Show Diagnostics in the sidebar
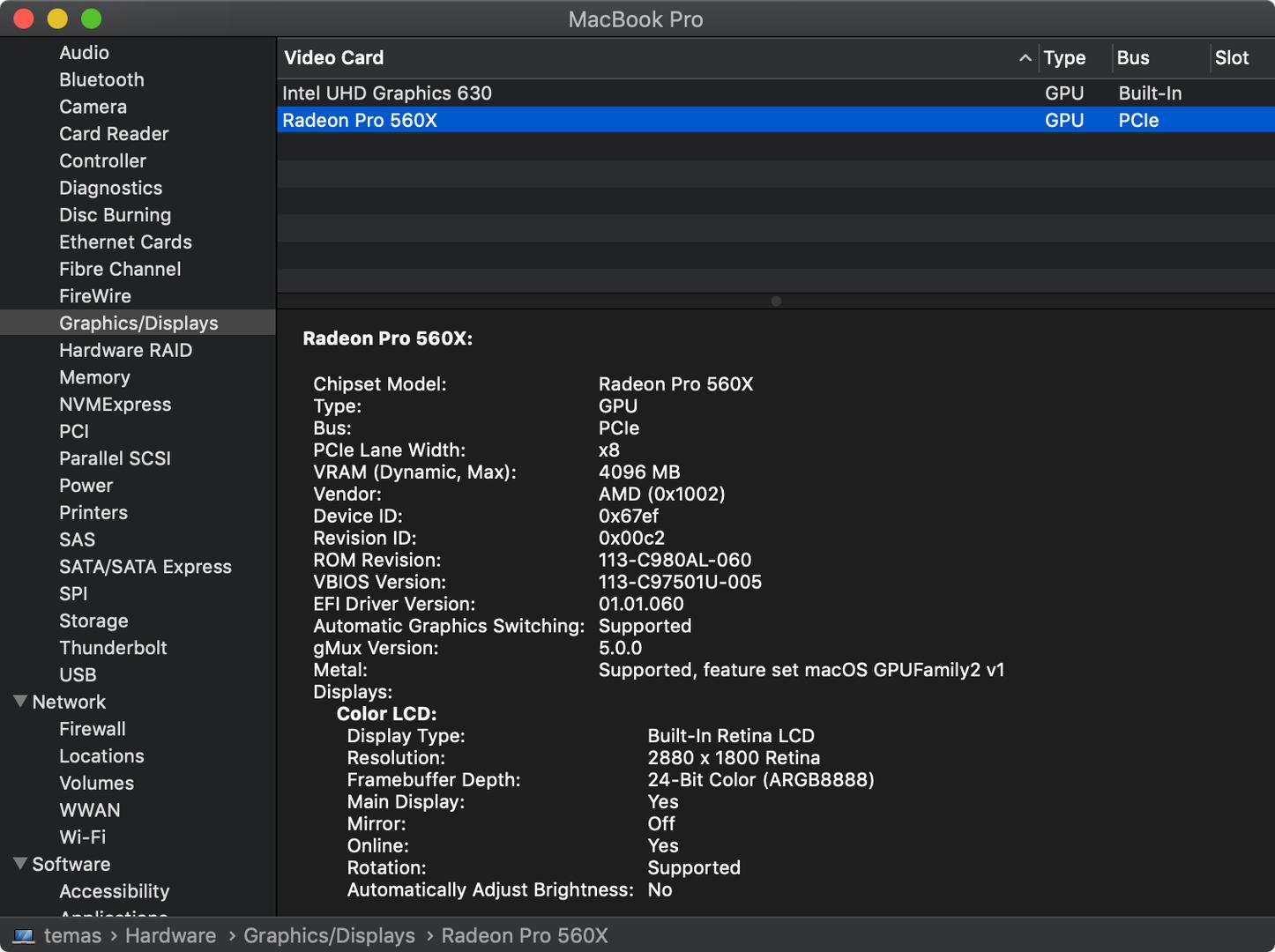 (110, 189)
